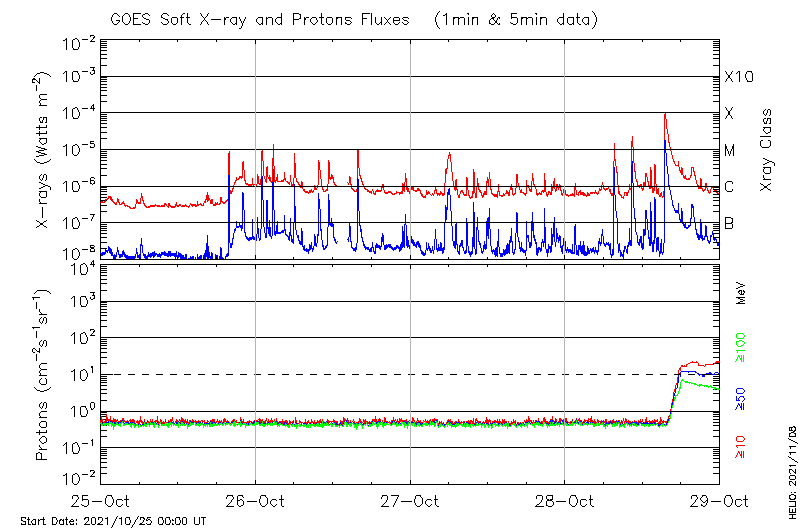Select the B X-ray class label

[729, 223]
